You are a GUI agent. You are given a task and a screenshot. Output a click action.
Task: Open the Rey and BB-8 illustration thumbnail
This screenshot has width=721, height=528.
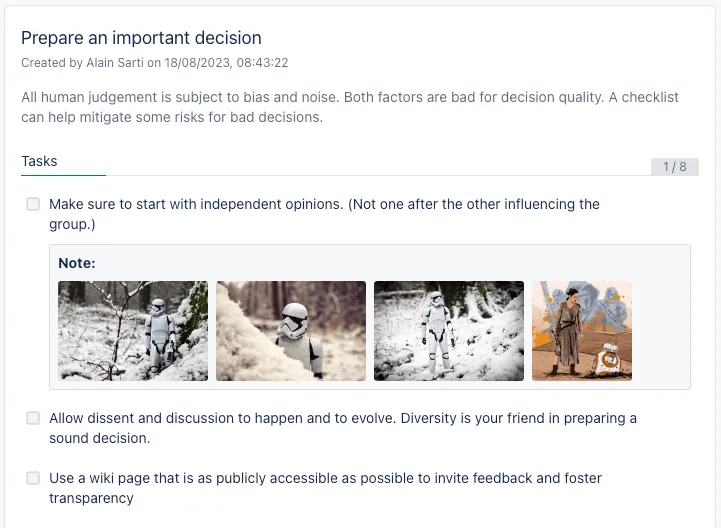[582, 330]
